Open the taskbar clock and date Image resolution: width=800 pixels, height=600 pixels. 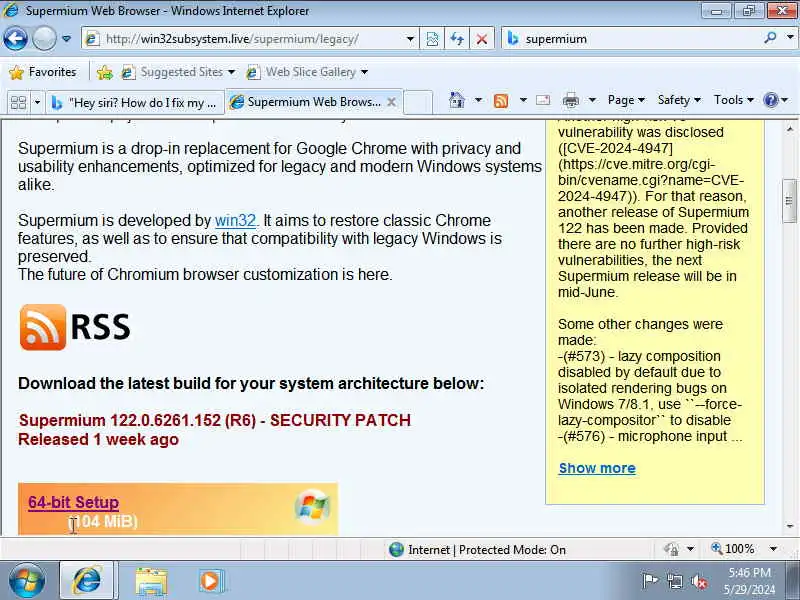(x=749, y=581)
